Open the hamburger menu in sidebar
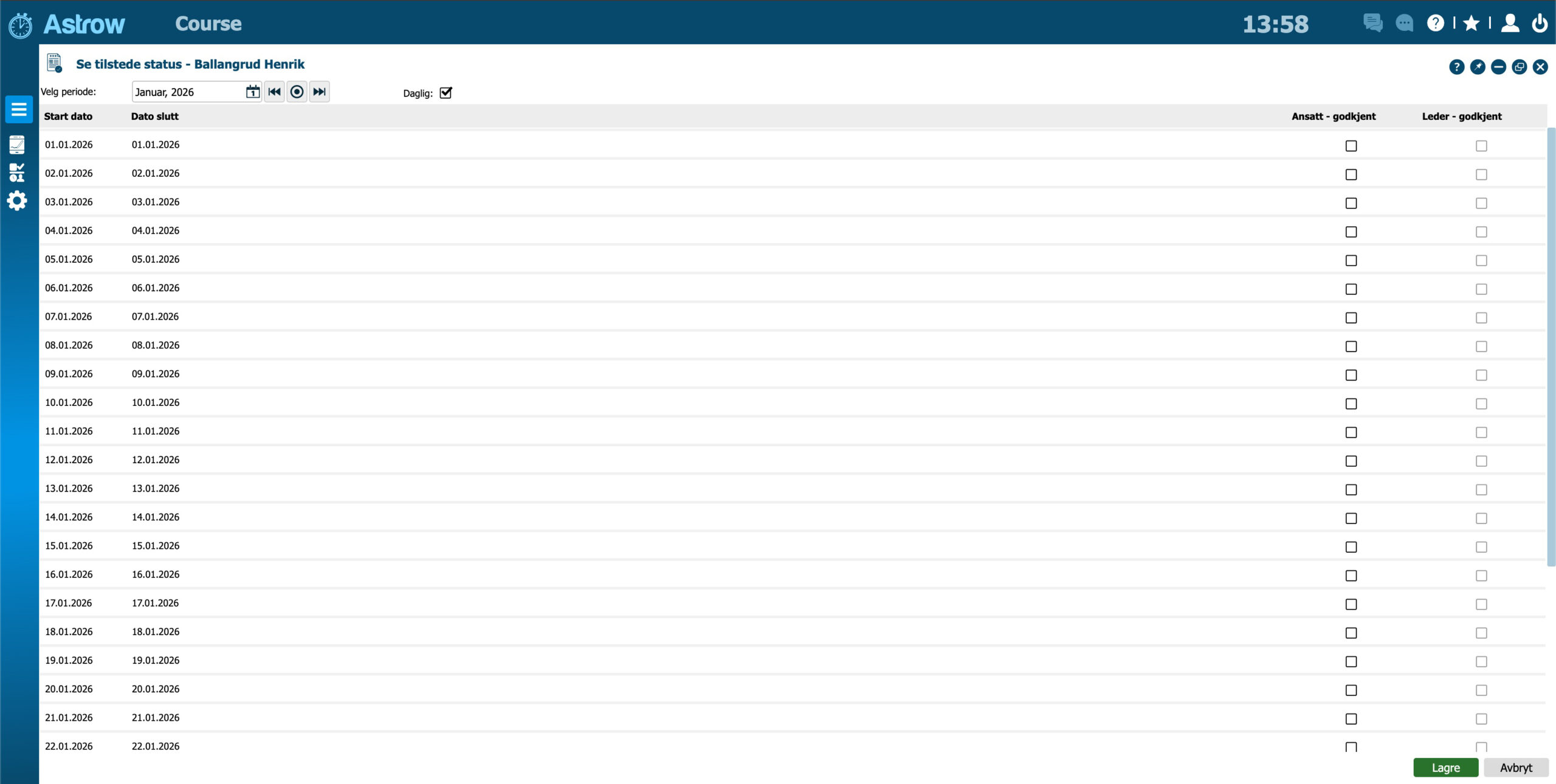Image resolution: width=1556 pixels, height=784 pixels. tap(19, 109)
